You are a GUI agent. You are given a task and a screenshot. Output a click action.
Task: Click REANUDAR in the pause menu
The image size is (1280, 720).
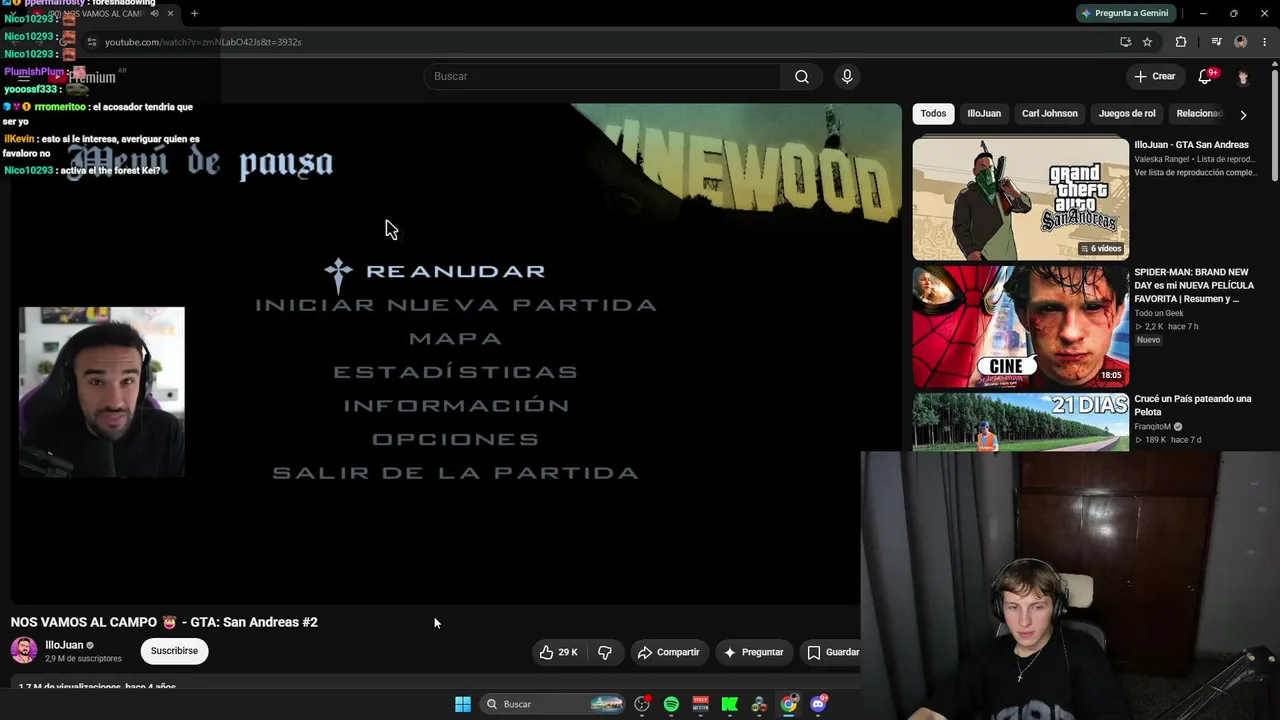click(455, 271)
